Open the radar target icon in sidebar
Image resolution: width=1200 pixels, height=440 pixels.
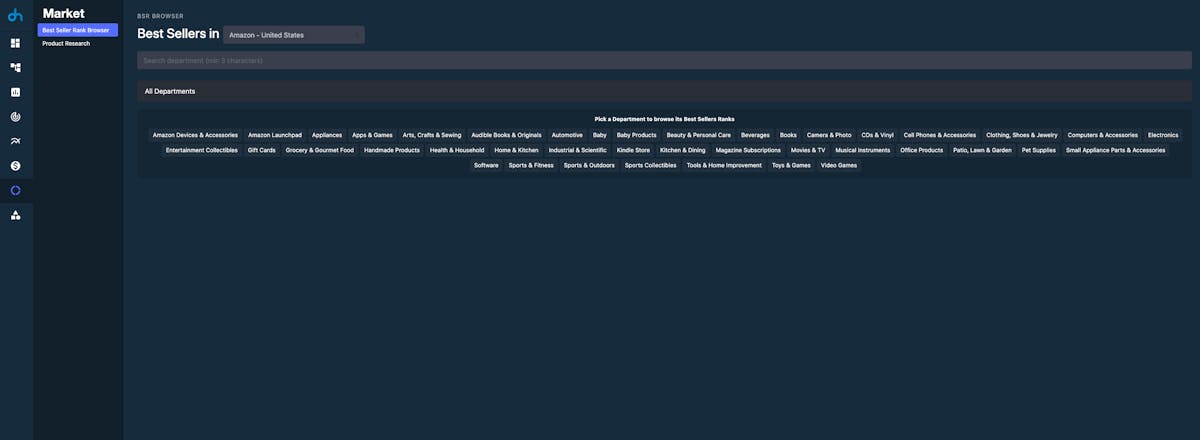point(15,116)
